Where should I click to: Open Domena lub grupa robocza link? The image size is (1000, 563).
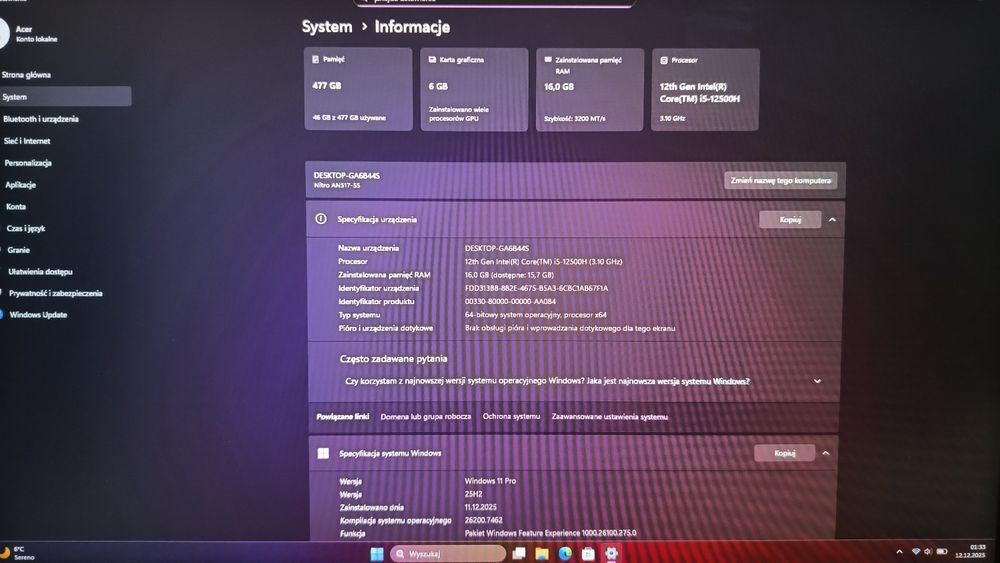(425, 416)
